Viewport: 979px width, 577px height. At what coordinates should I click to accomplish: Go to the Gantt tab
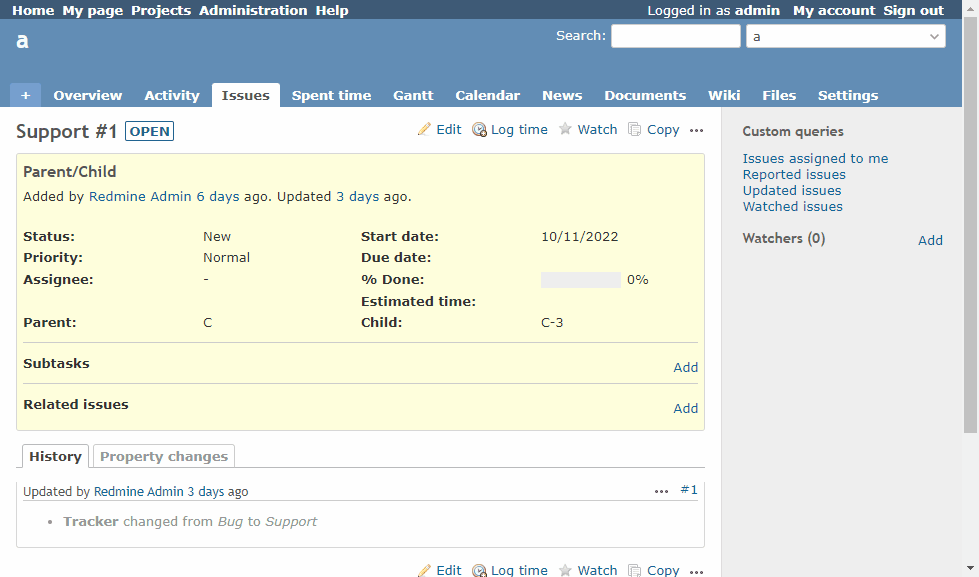pos(413,95)
